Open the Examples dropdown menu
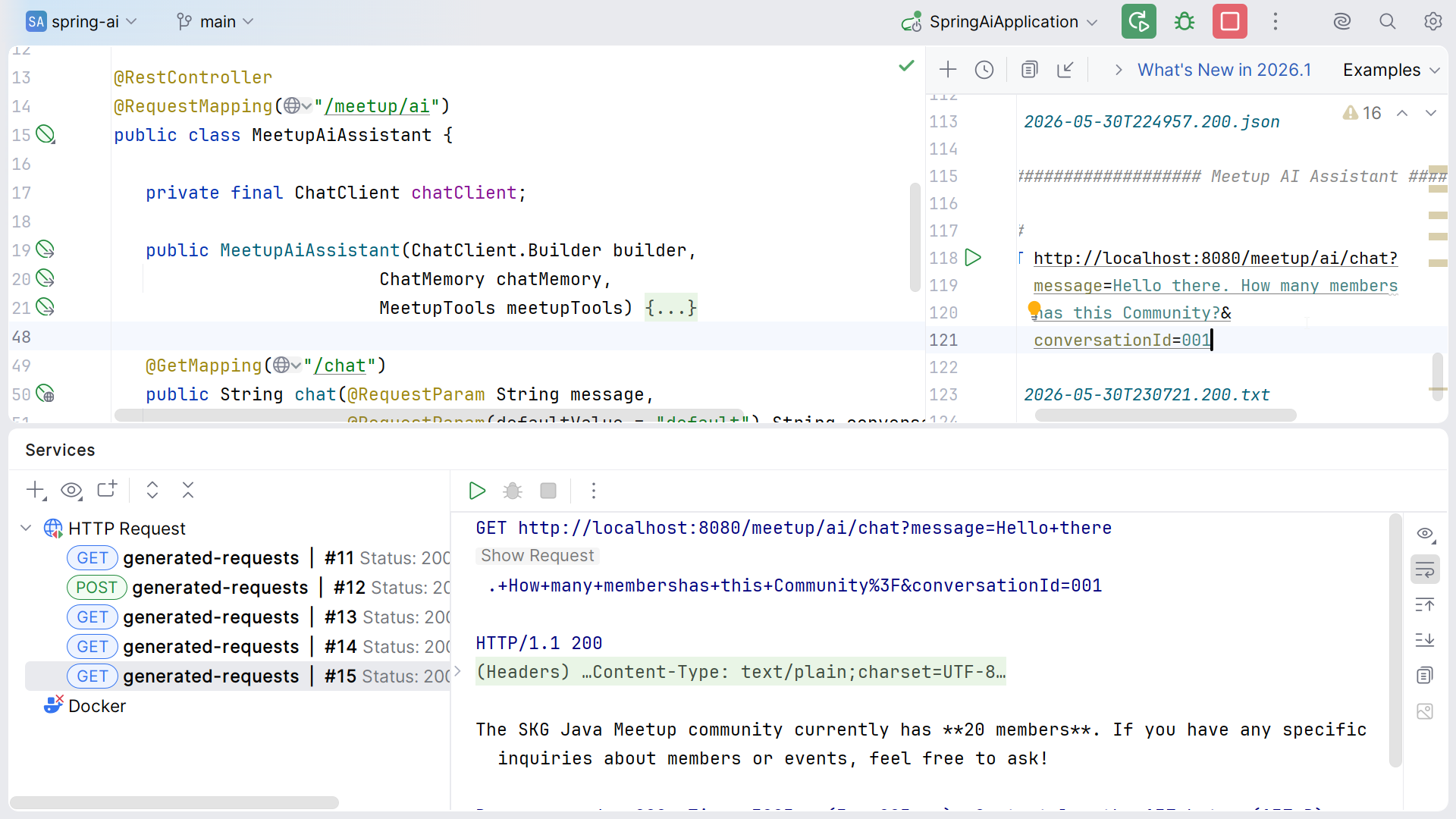The image size is (1456, 819). [x=1391, y=70]
